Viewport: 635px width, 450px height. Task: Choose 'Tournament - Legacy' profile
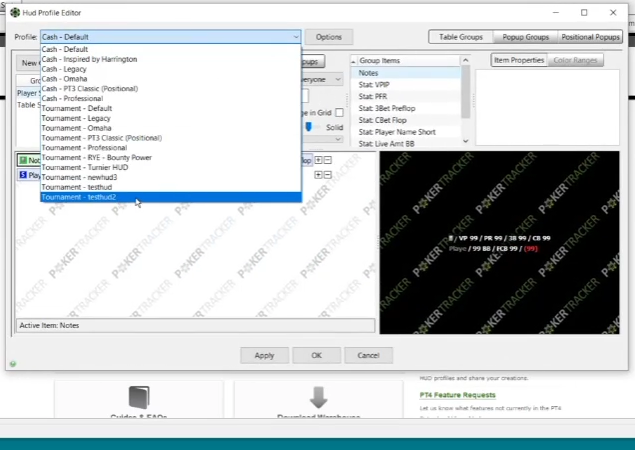pyautogui.click(x=171, y=118)
